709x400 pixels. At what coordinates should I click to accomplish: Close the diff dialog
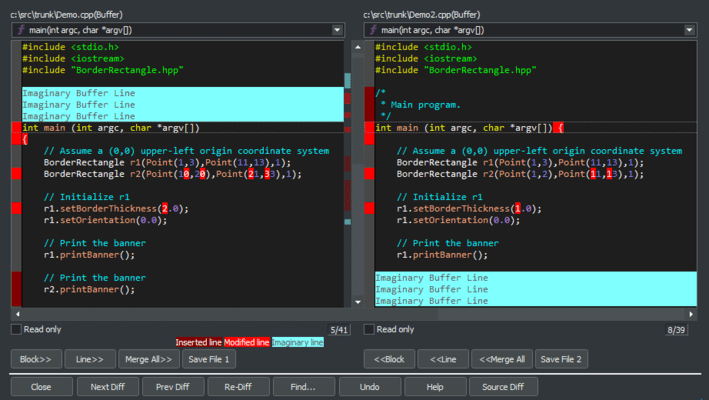pyautogui.click(x=41, y=387)
